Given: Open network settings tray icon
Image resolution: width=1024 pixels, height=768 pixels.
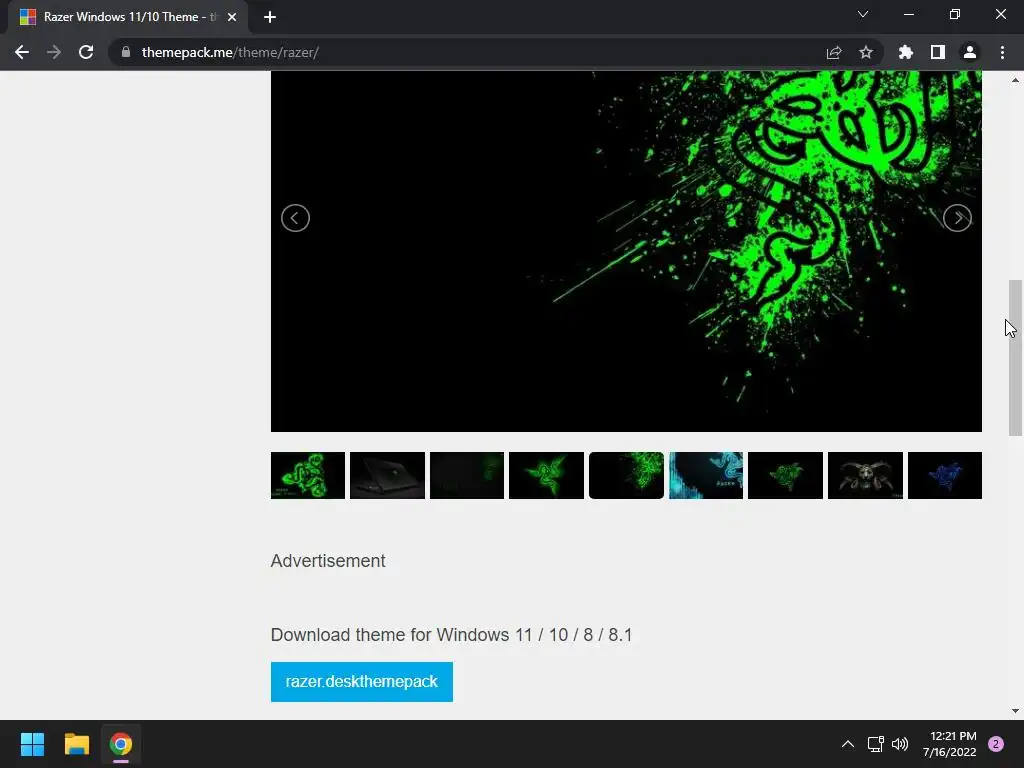Looking at the screenshot, I should (x=875, y=744).
